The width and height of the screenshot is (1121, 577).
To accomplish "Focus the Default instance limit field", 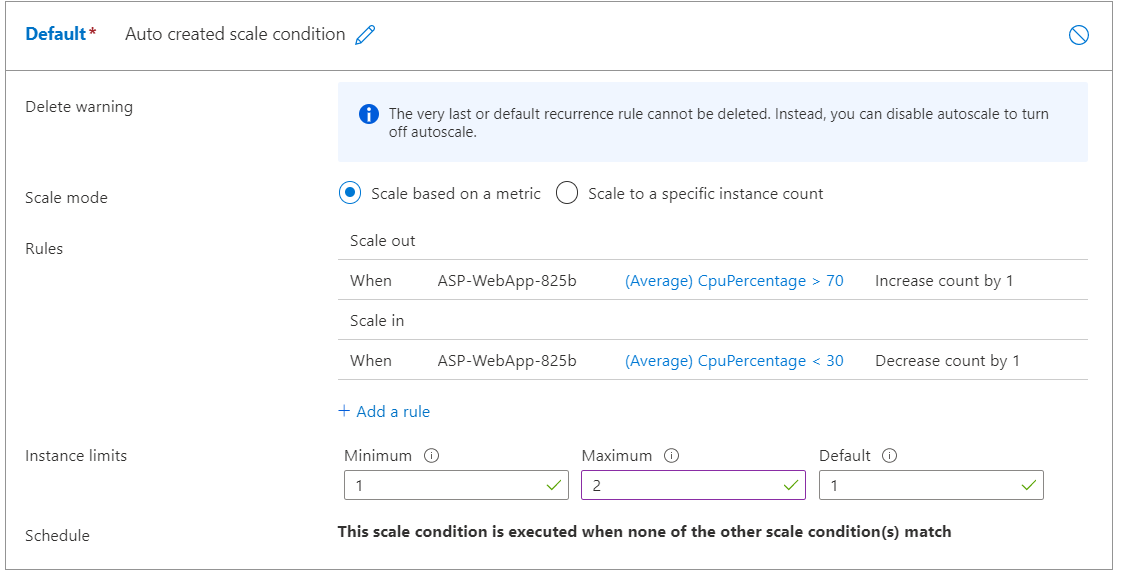I will point(916,485).
